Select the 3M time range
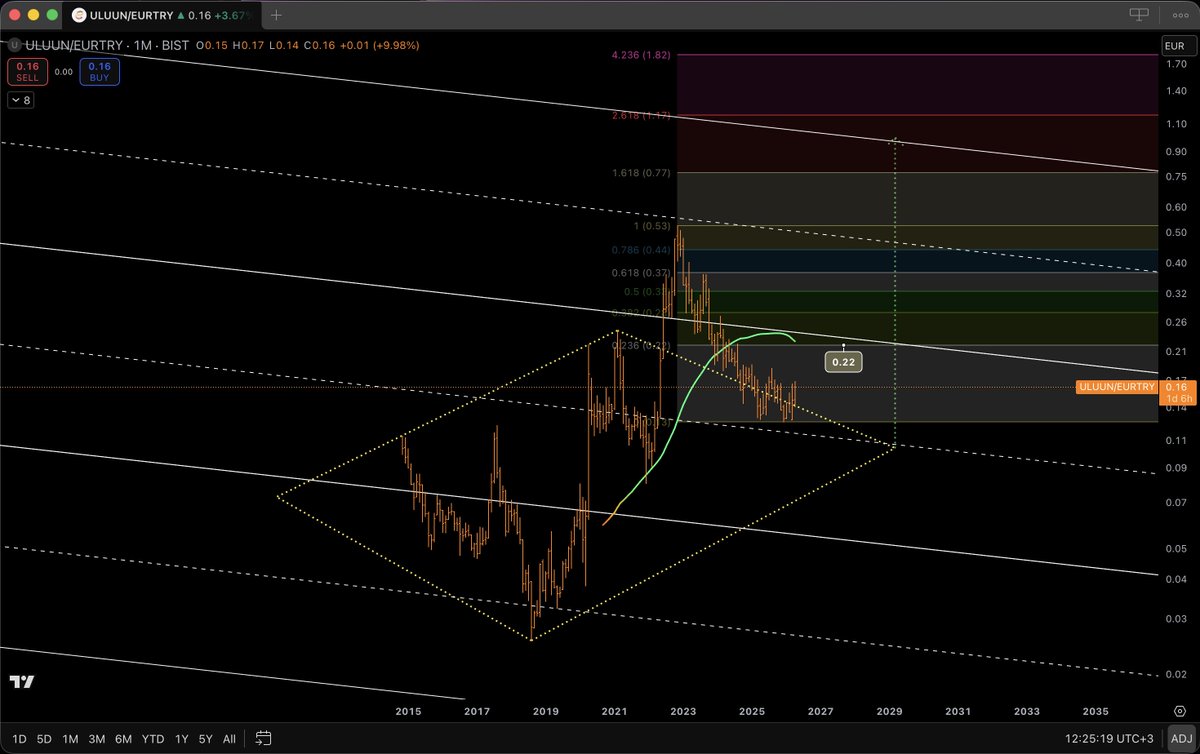The width and height of the screenshot is (1200, 754). point(97,739)
